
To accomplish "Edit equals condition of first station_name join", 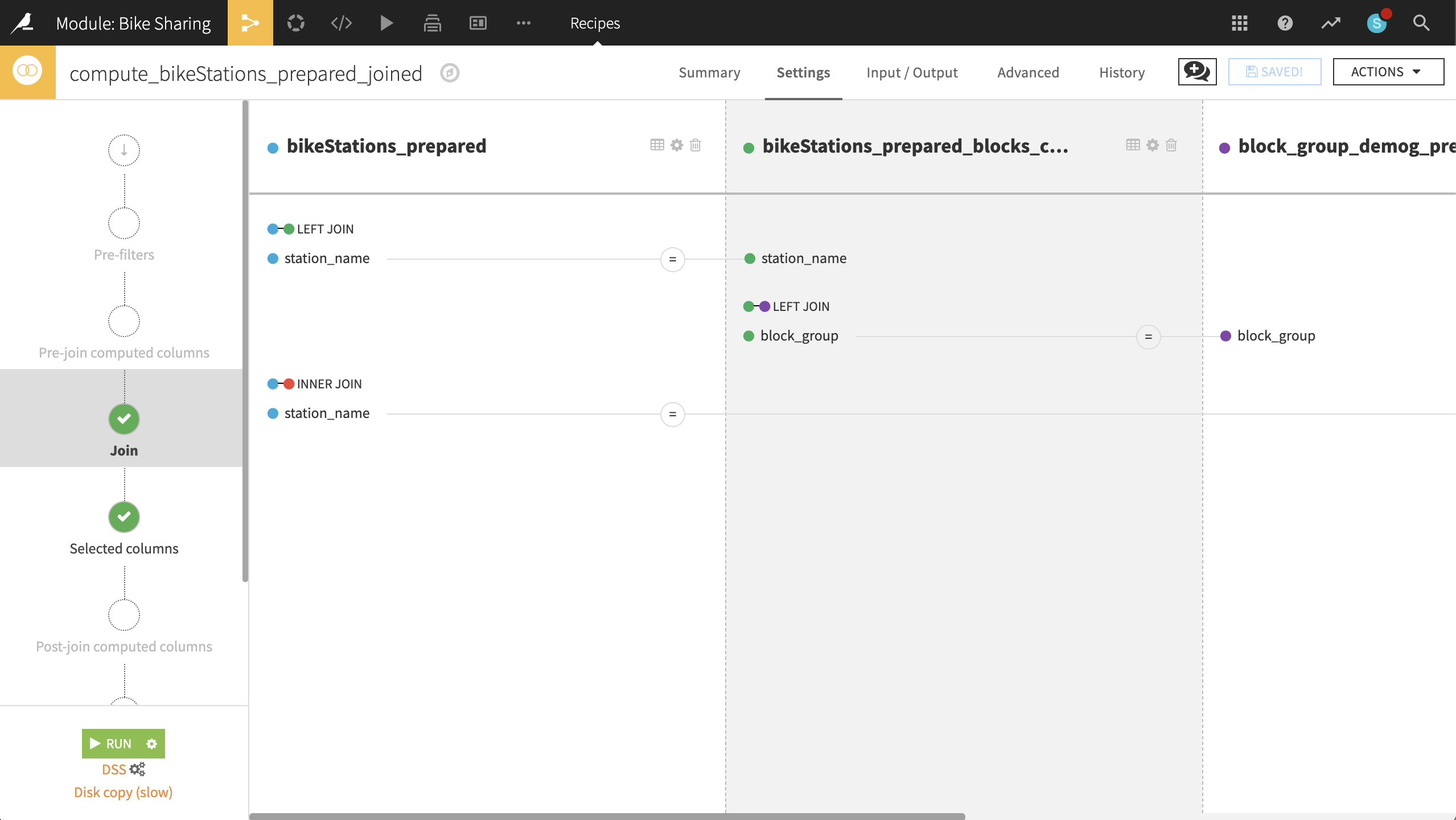I will (672, 260).
